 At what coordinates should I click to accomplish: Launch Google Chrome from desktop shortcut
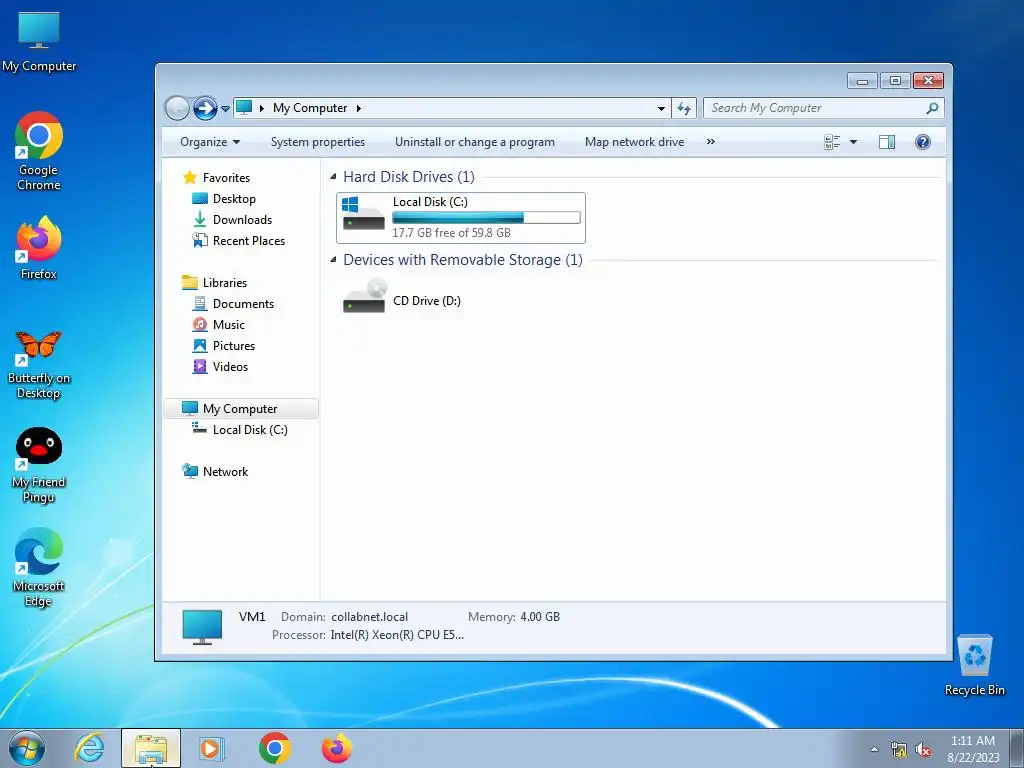[39, 152]
